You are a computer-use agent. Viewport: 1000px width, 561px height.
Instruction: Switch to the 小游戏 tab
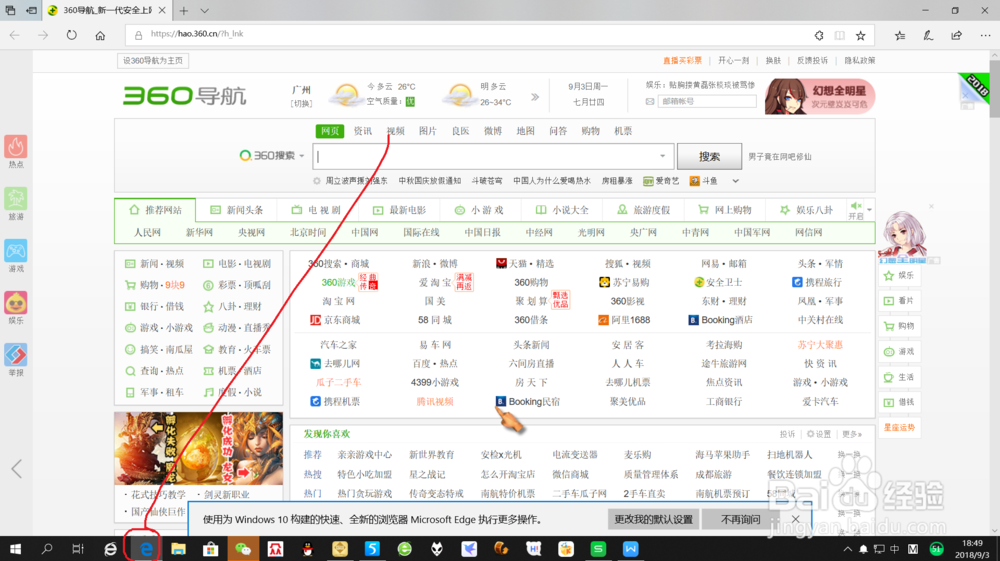[479, 210]
